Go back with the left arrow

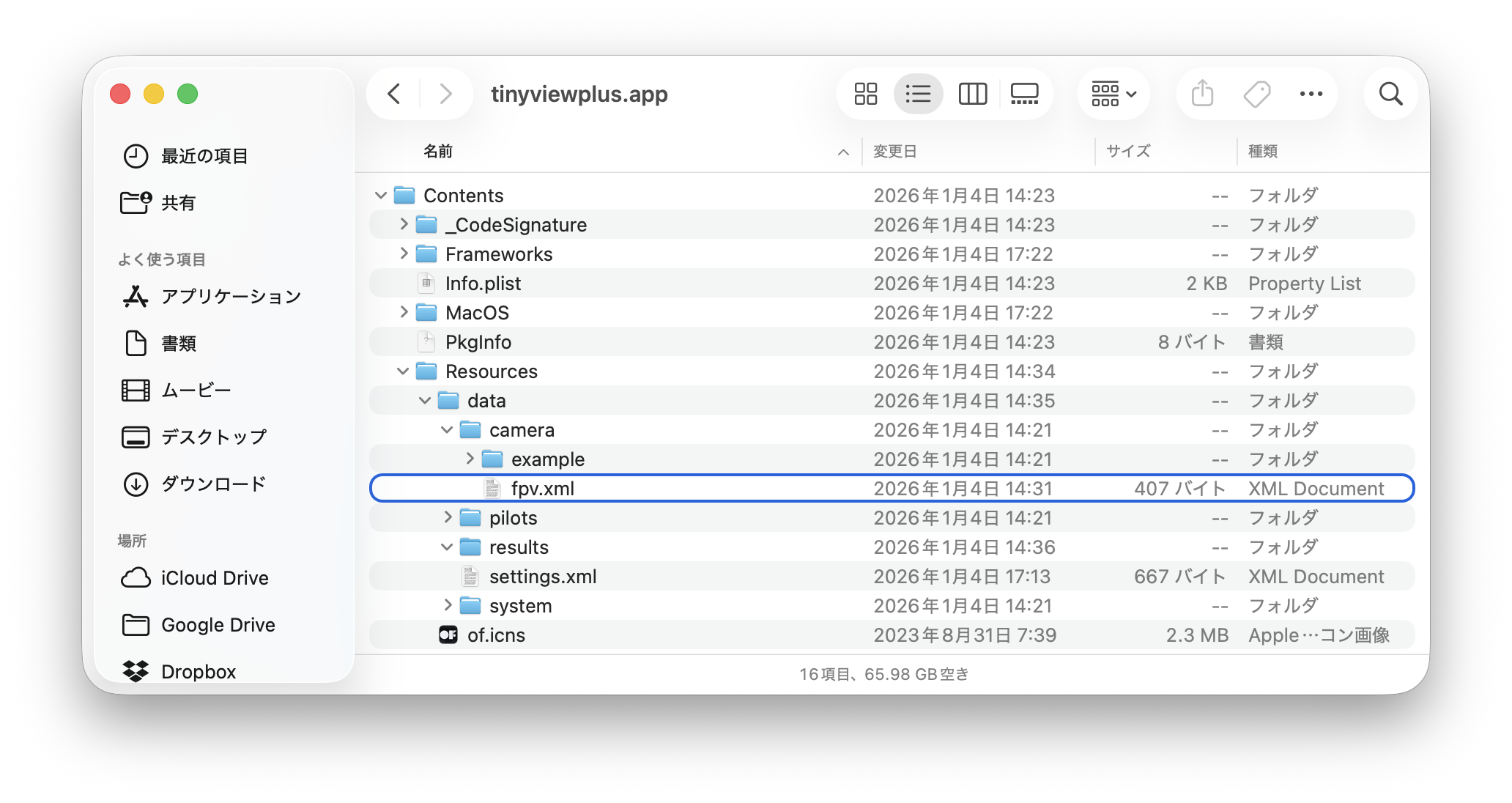pos(394,94)
